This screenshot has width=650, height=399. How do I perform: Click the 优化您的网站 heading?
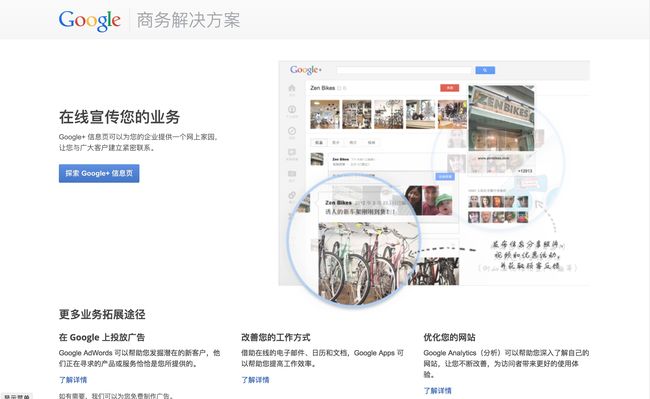tap(449, 337)
